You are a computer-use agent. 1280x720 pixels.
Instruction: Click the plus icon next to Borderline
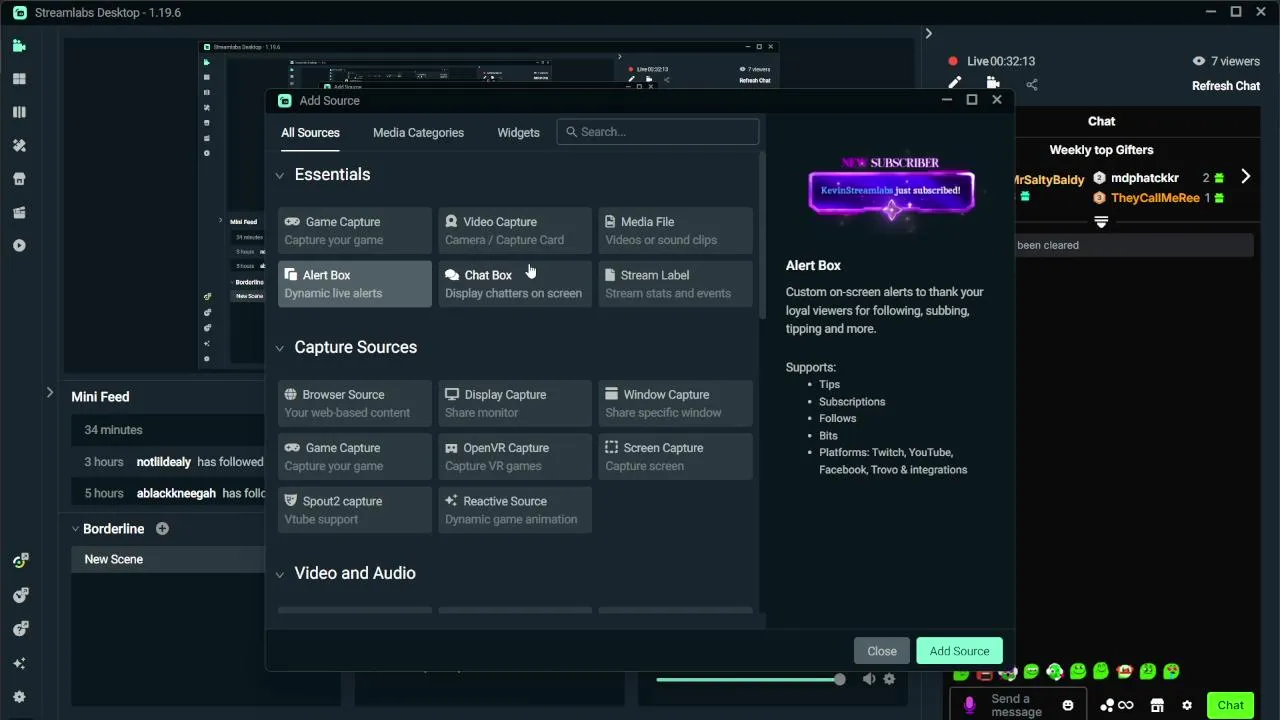(x=162, y=528)
